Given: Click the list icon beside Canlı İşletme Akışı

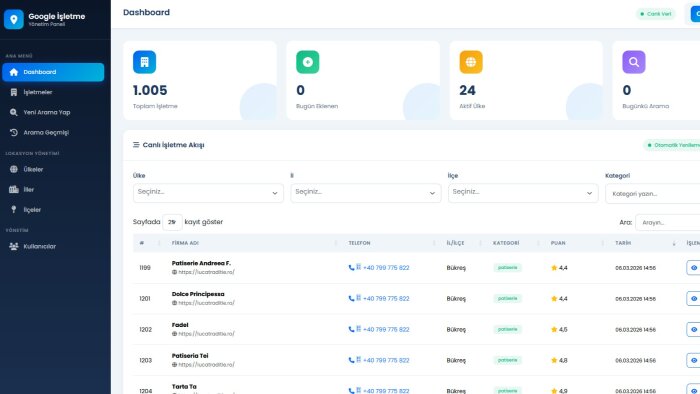Looking at the screenshot, I should (136, 145).
